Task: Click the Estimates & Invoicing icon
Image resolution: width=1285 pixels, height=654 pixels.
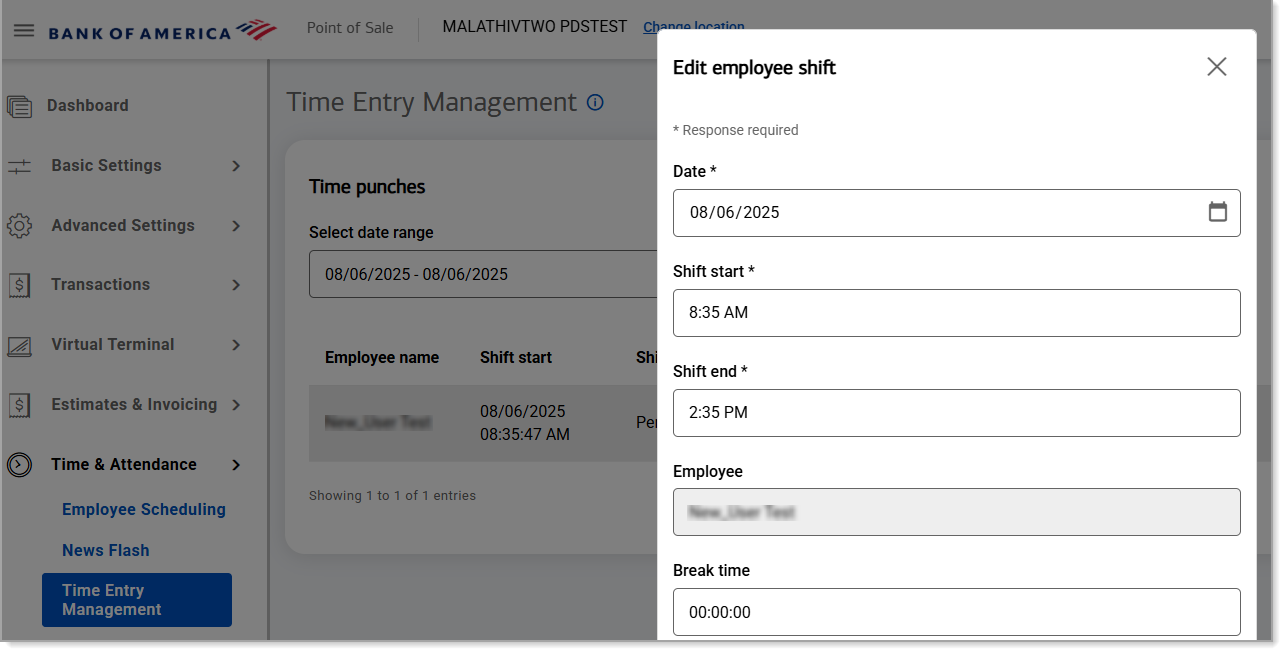Action: [19, 405]
